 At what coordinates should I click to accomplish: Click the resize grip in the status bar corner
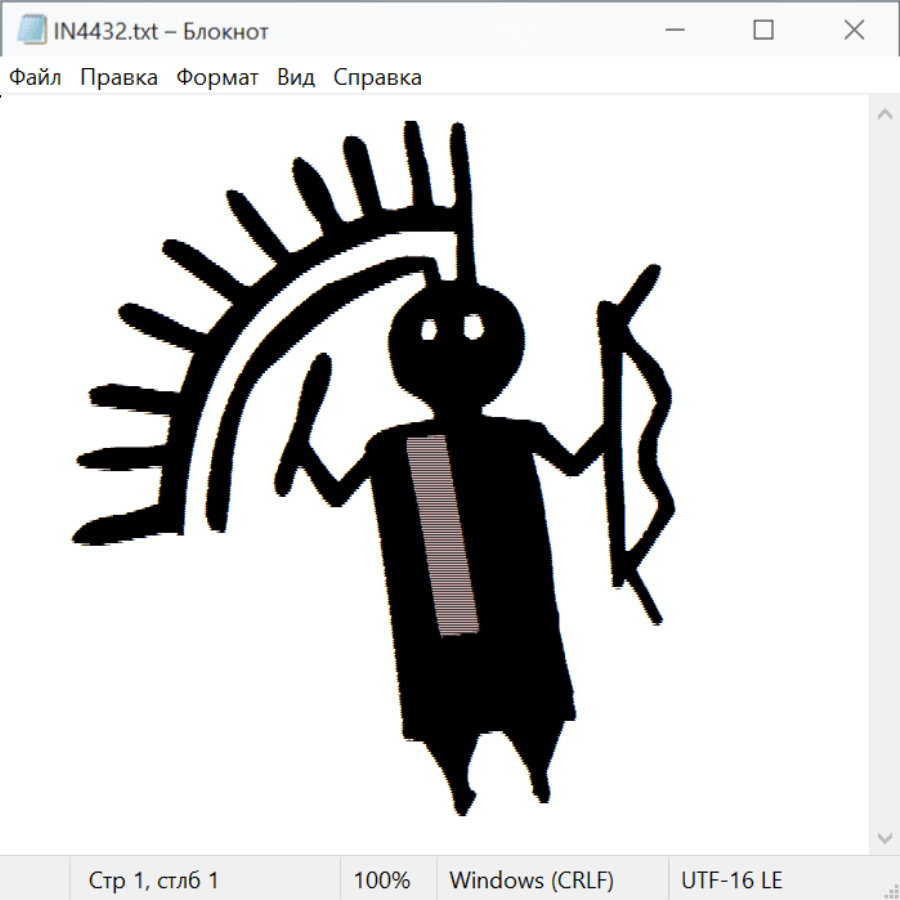pos(891,891)
